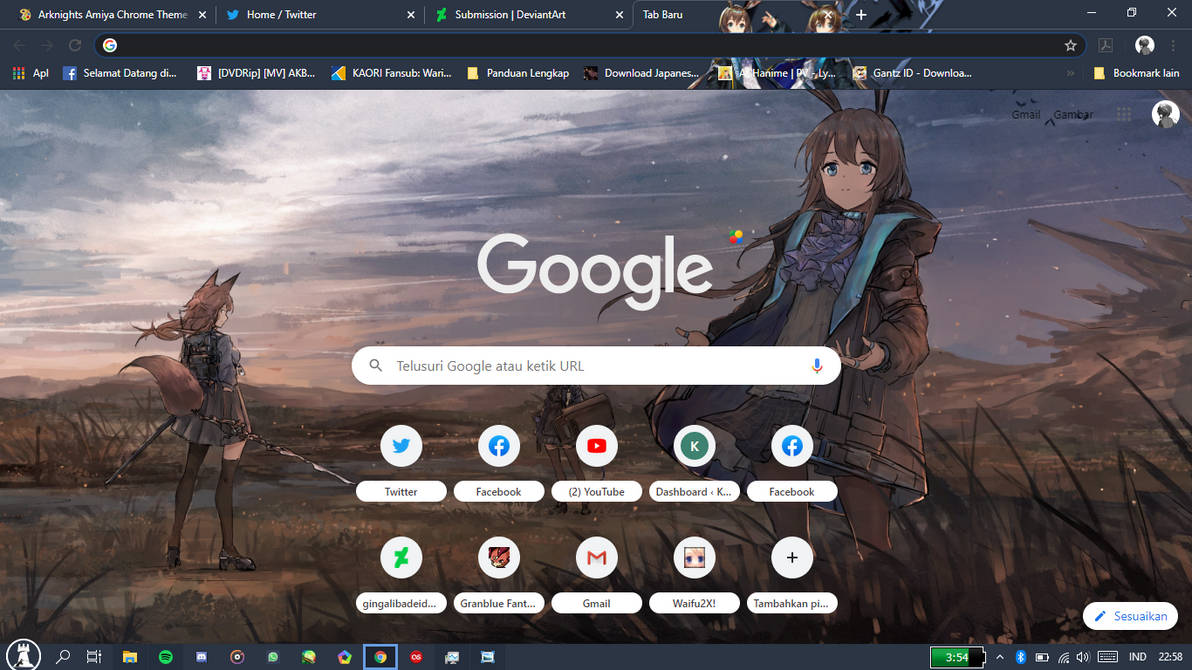Image resolution: width=1192 pixels, height=670 pixels.
Task: Open the Panduan Lengkap bookmark folder
Action: pos(518,73)
